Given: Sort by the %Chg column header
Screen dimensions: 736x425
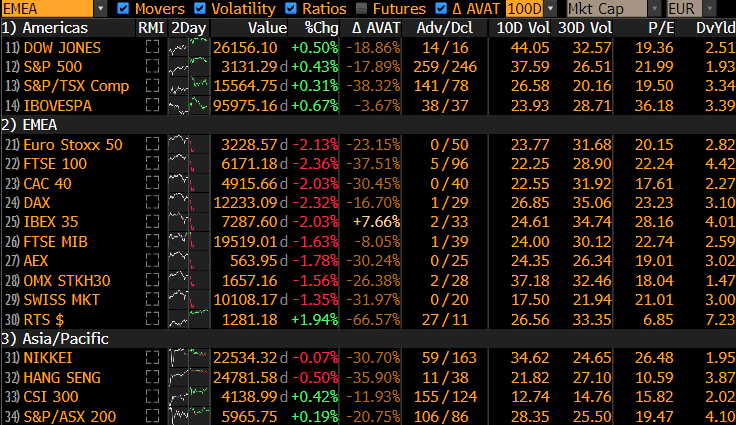Looking at the screenshot, I should 321,28.
